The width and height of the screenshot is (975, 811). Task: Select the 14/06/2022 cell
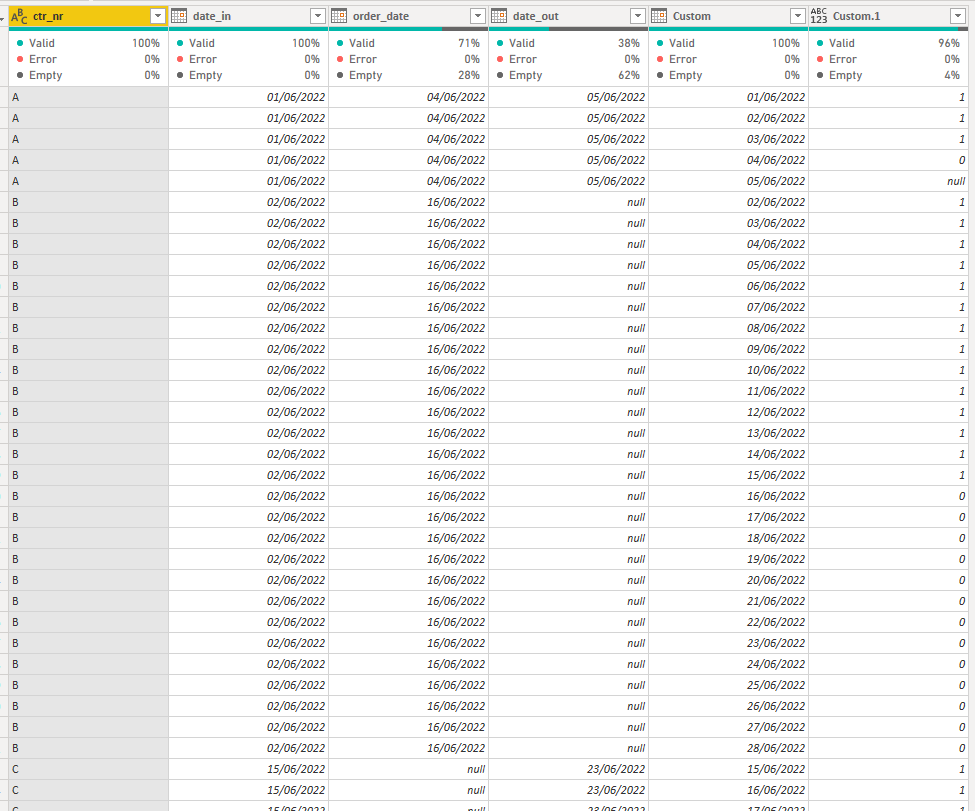click(728, 454)
